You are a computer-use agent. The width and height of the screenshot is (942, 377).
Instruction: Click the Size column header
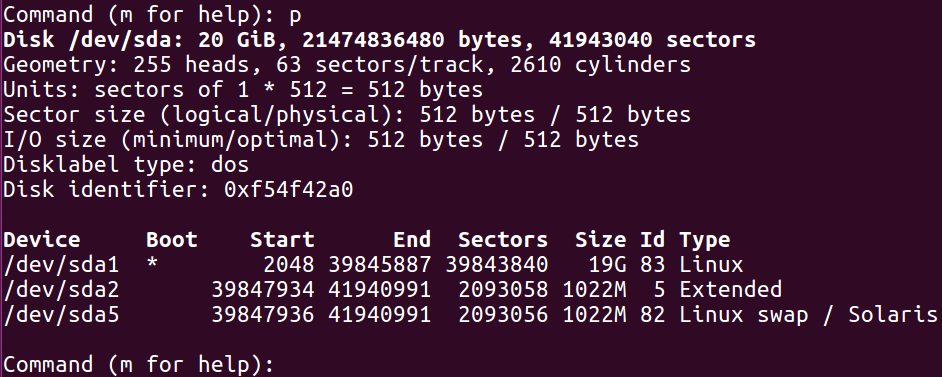coord(601,240)
